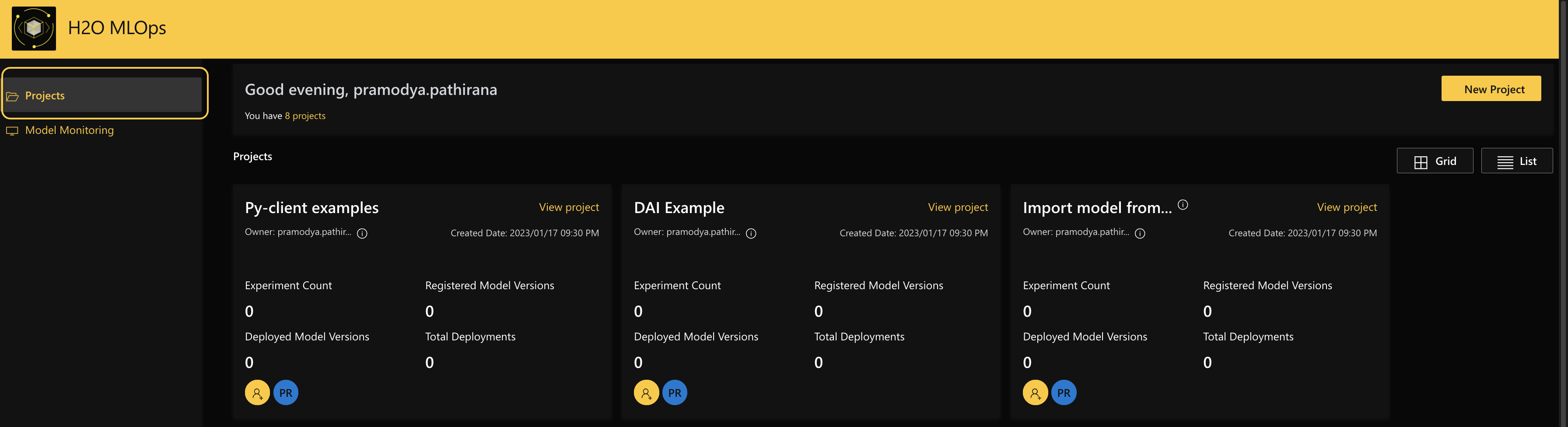This screenshot has width=1568, height=427.
Task: Click the Grid view icon
Action: [x=1420, y=162]
